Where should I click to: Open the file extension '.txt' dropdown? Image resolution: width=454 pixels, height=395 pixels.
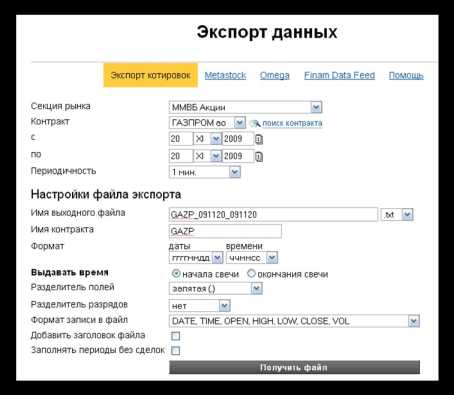[x=397, y=215]
